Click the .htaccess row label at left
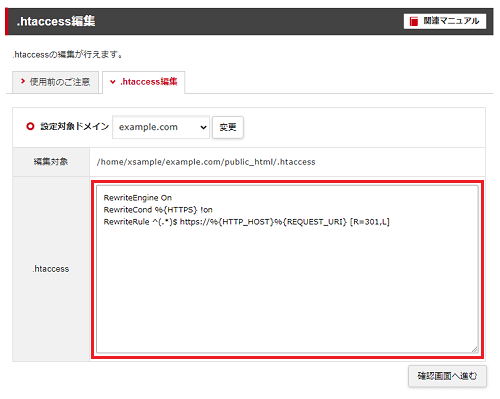500x399 pixels. click(x=51, y=269)
